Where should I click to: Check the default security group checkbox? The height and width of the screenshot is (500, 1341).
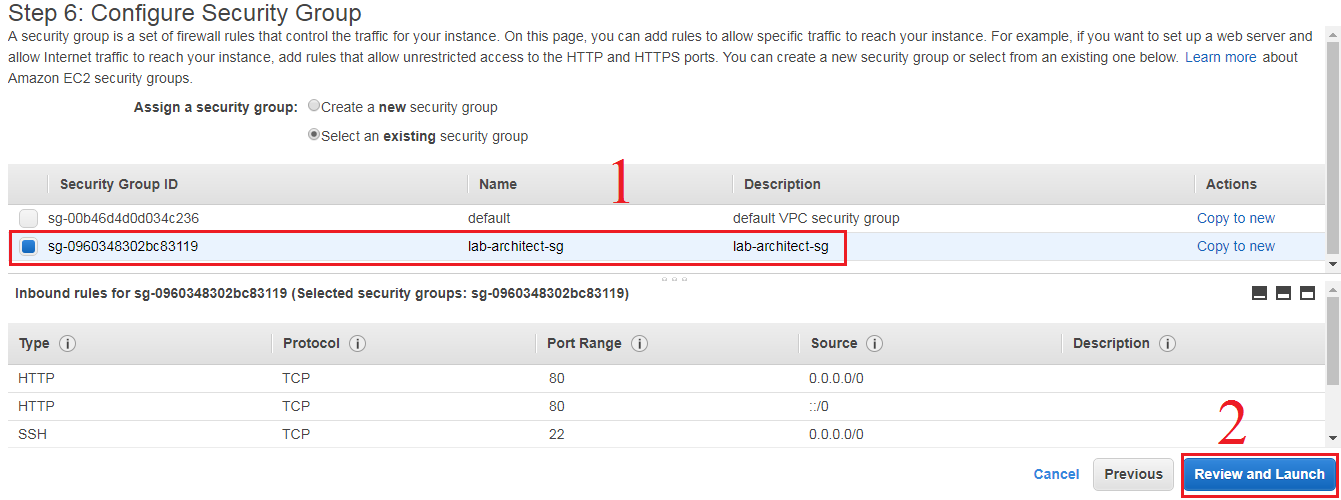(x=28, y=218)
